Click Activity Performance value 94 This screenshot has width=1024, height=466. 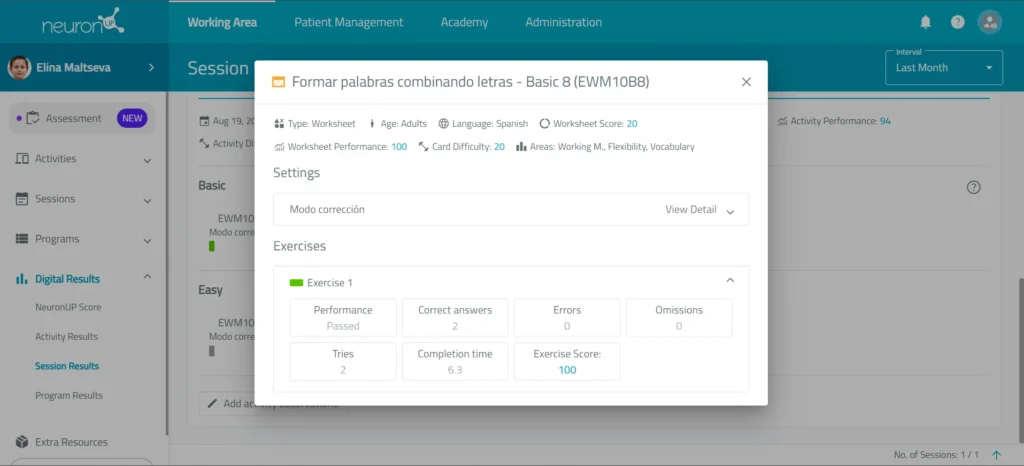coord(885,121)
